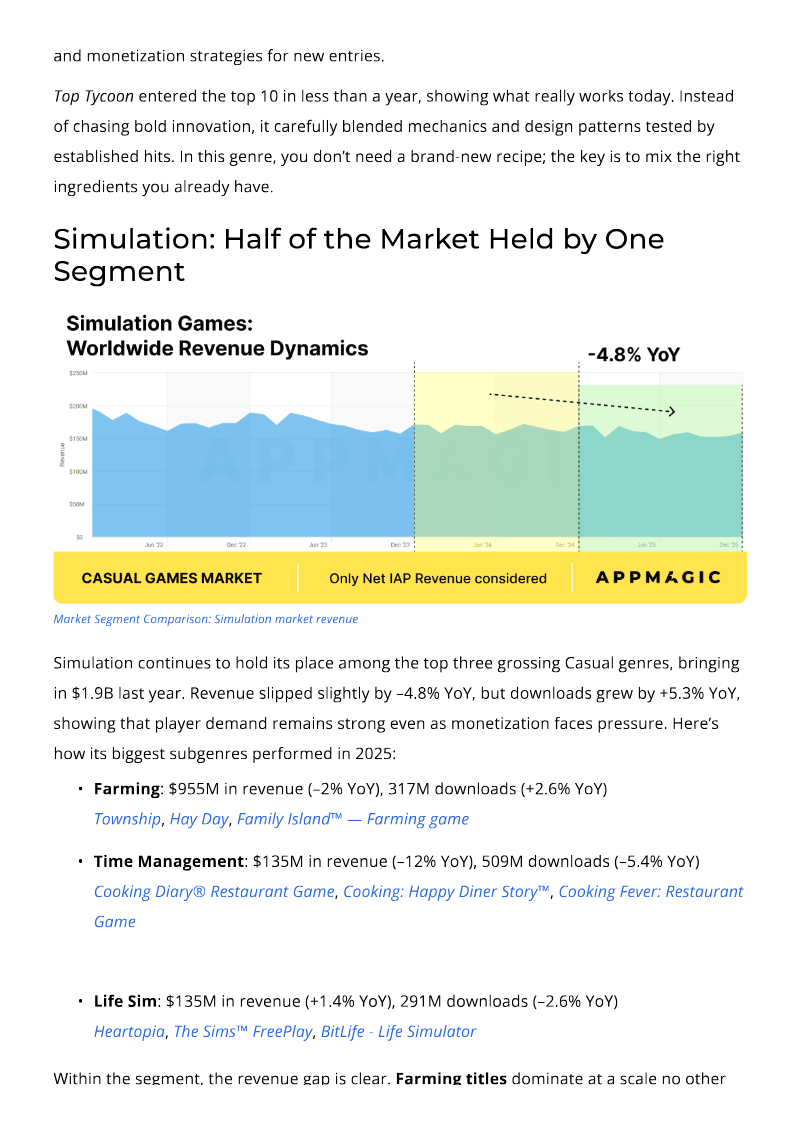Click the Simulation market revenue caption
Viewport: 800px width, 1131px height.
206,619
